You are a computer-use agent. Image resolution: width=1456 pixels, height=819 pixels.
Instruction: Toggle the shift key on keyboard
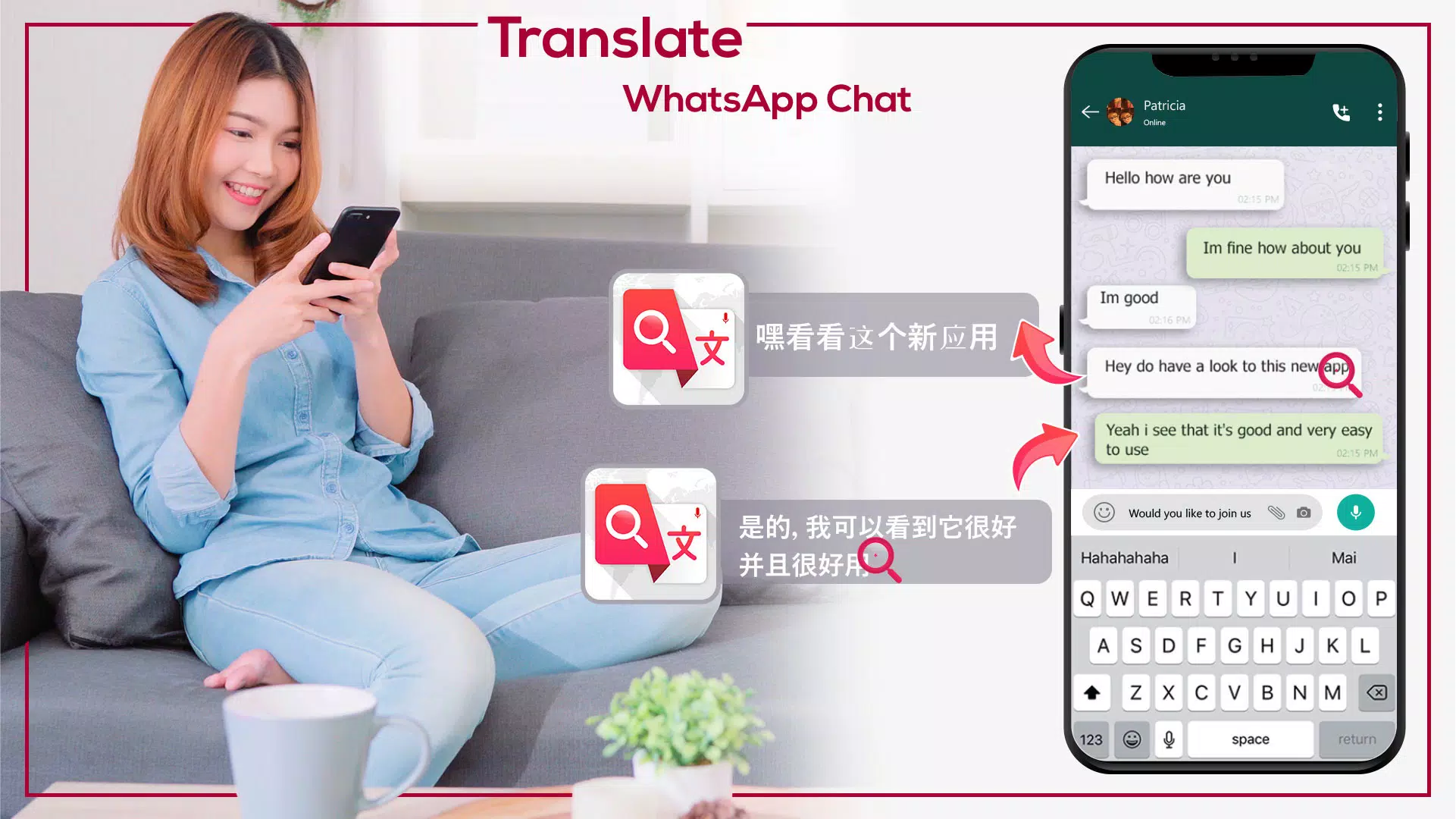point(1091,692)
